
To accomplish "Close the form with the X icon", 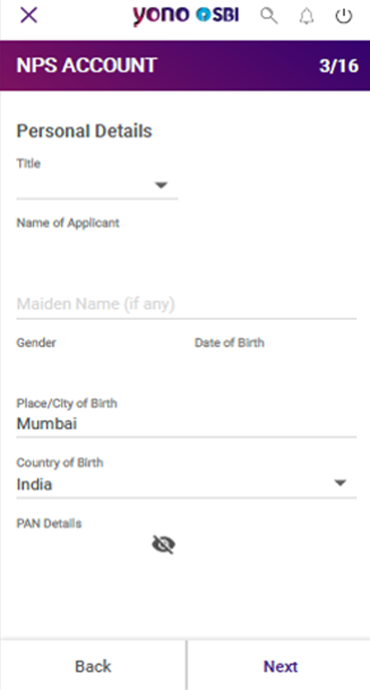I will pos(29,16).
